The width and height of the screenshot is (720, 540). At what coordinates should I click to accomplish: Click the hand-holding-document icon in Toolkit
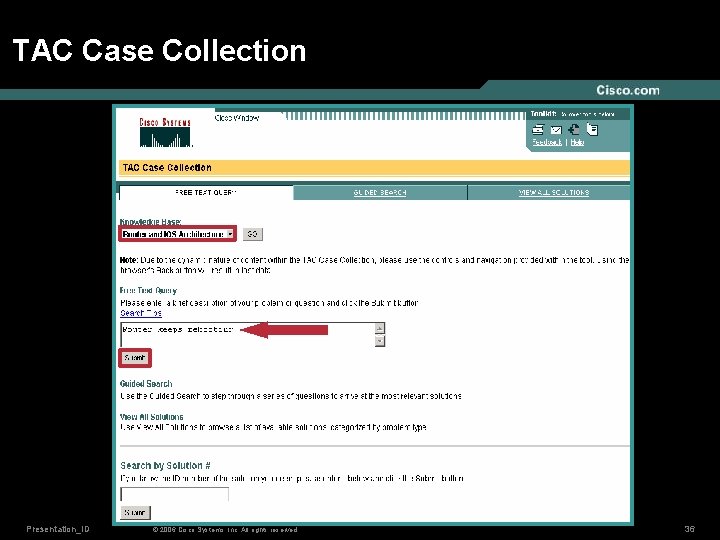592,129
